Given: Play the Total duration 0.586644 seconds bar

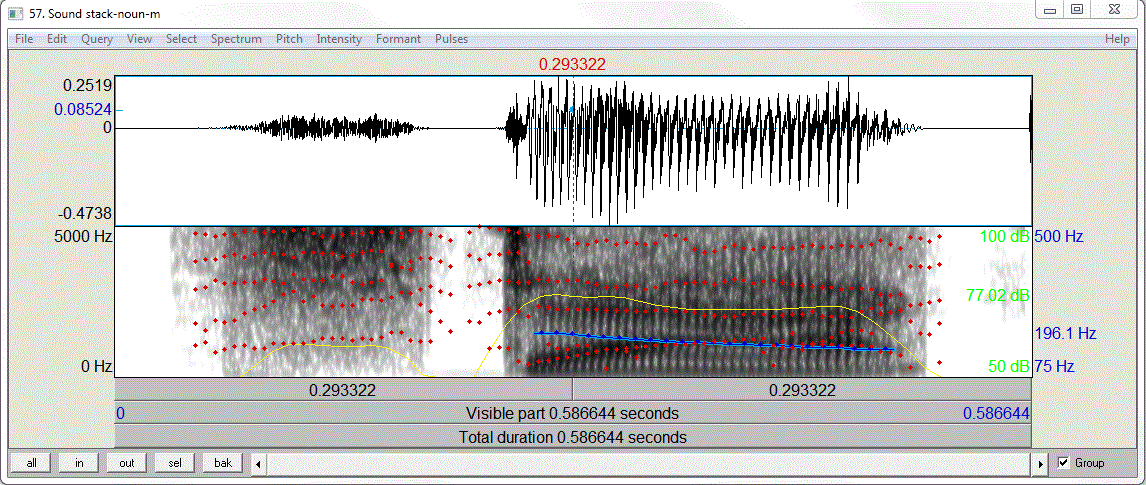Looking at the screenshot, I should tap(573, 438).
